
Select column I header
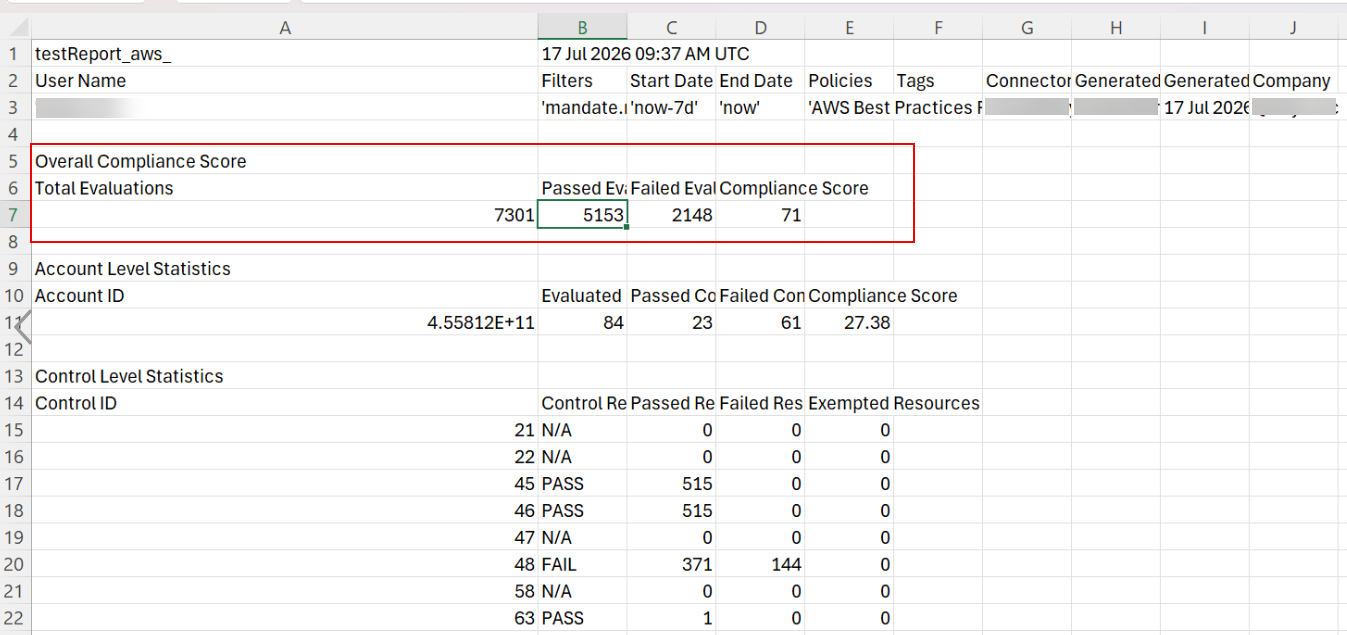tap(1205, 28)
